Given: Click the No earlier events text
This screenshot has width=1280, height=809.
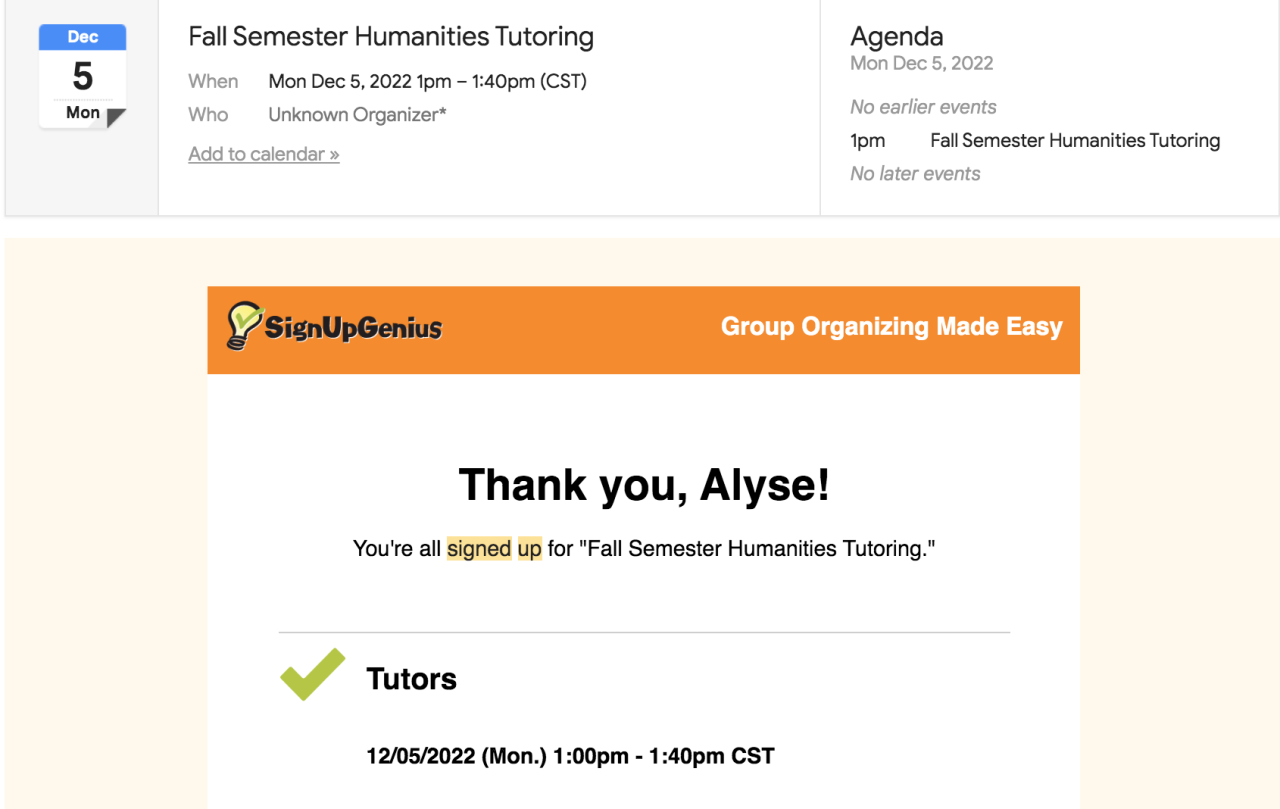Looking at the screenshot, I should coord(923,107).
